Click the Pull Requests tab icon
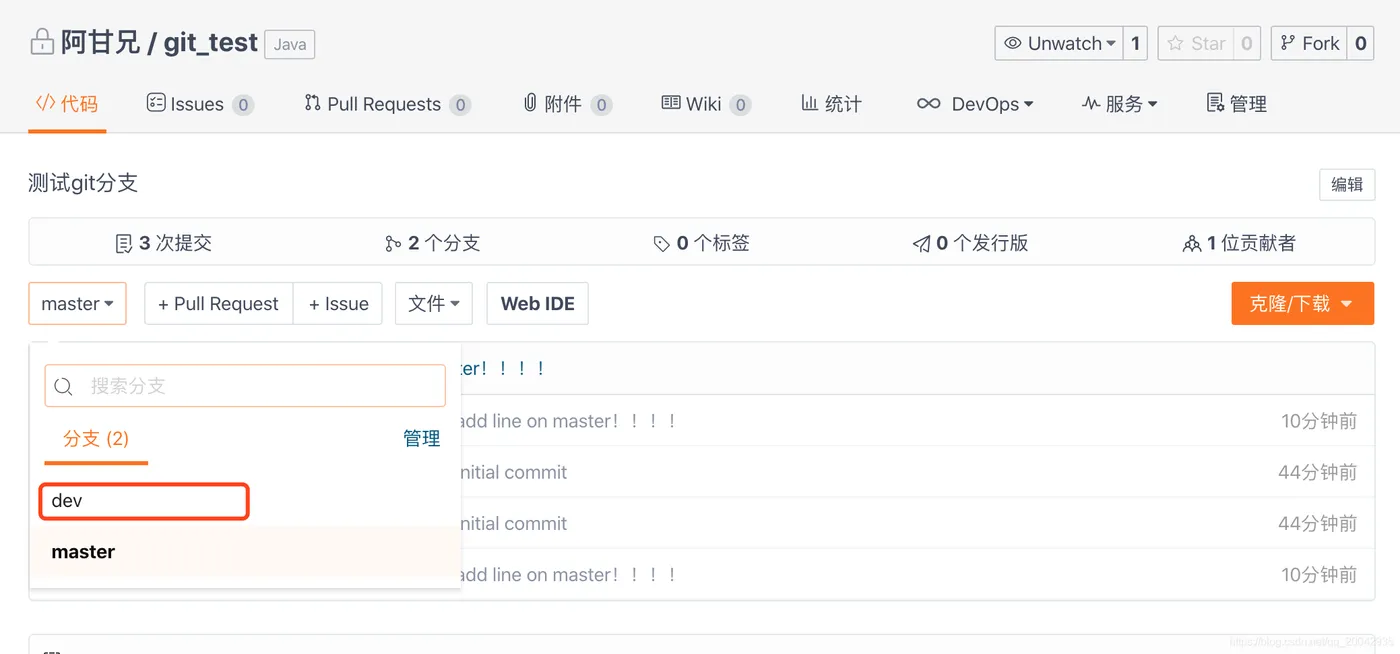The width and height of the screenshot is (1400, 654). point(312,103)
